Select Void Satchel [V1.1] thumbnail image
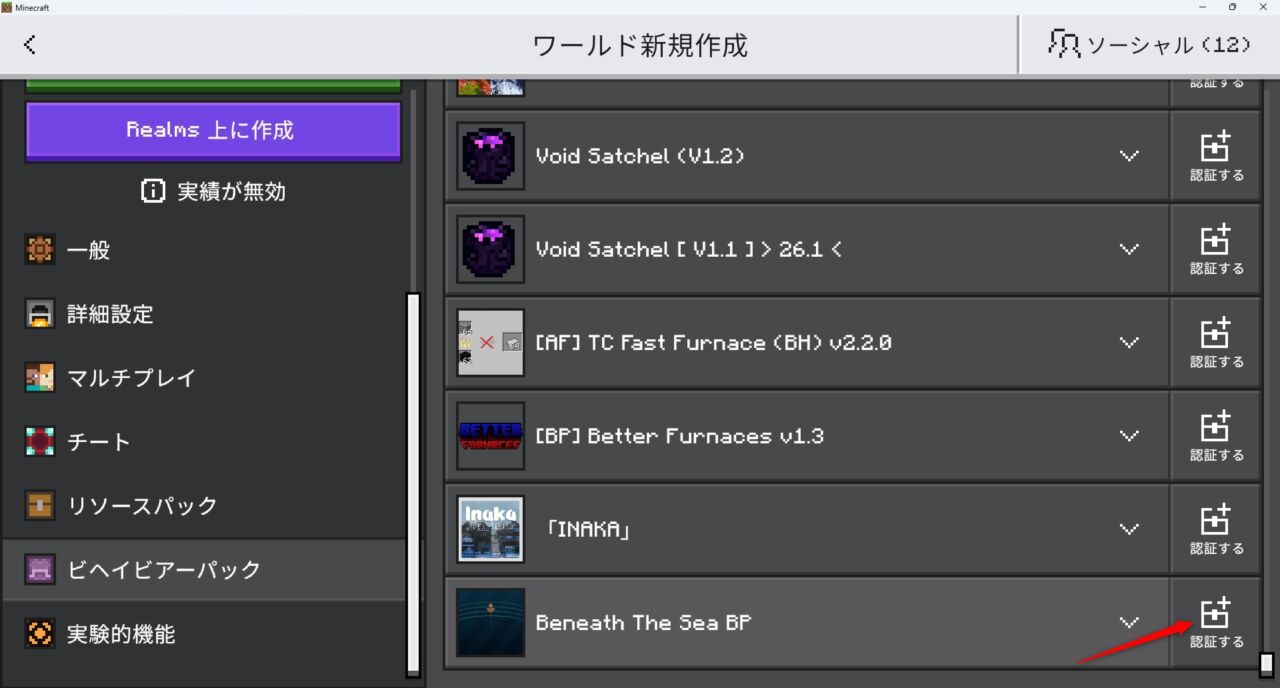 coord(490,249)
